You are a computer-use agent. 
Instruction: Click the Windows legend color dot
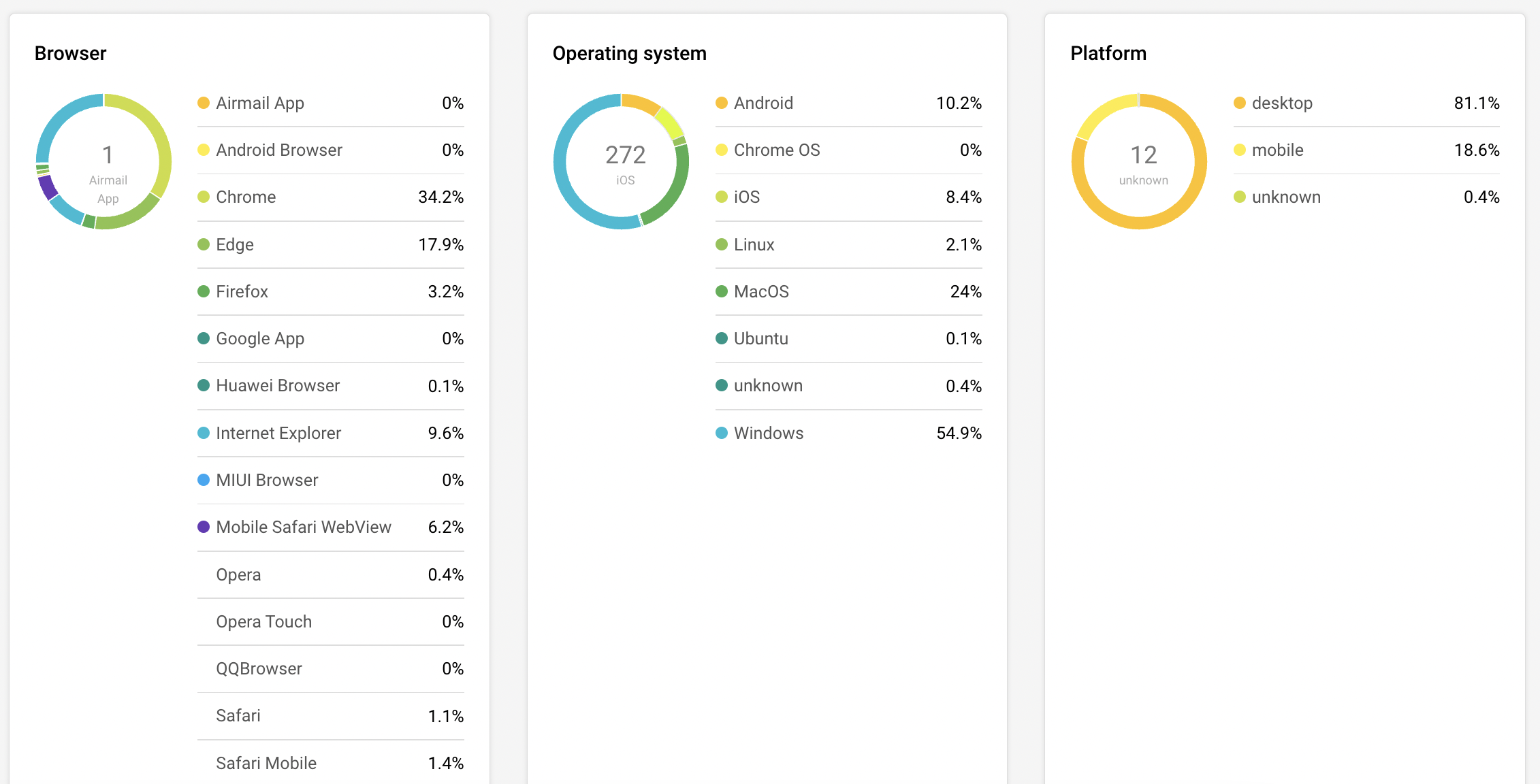pyautogui.click(x=722, y=433)
